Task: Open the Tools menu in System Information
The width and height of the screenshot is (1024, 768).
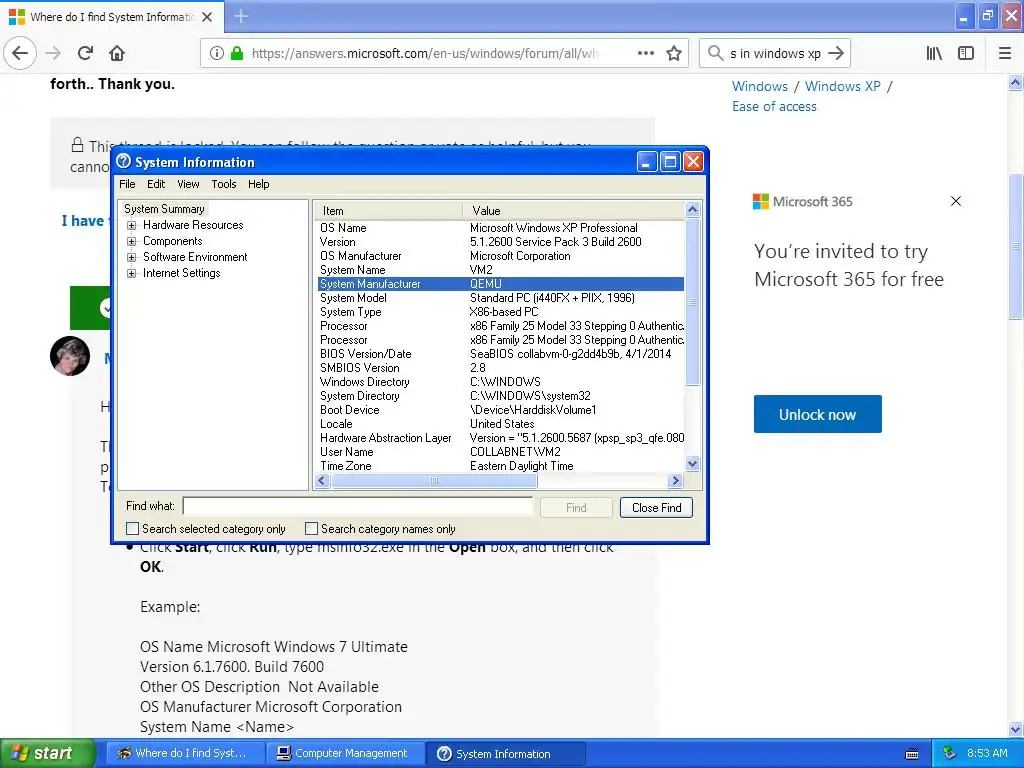Action: coord(223,184)
